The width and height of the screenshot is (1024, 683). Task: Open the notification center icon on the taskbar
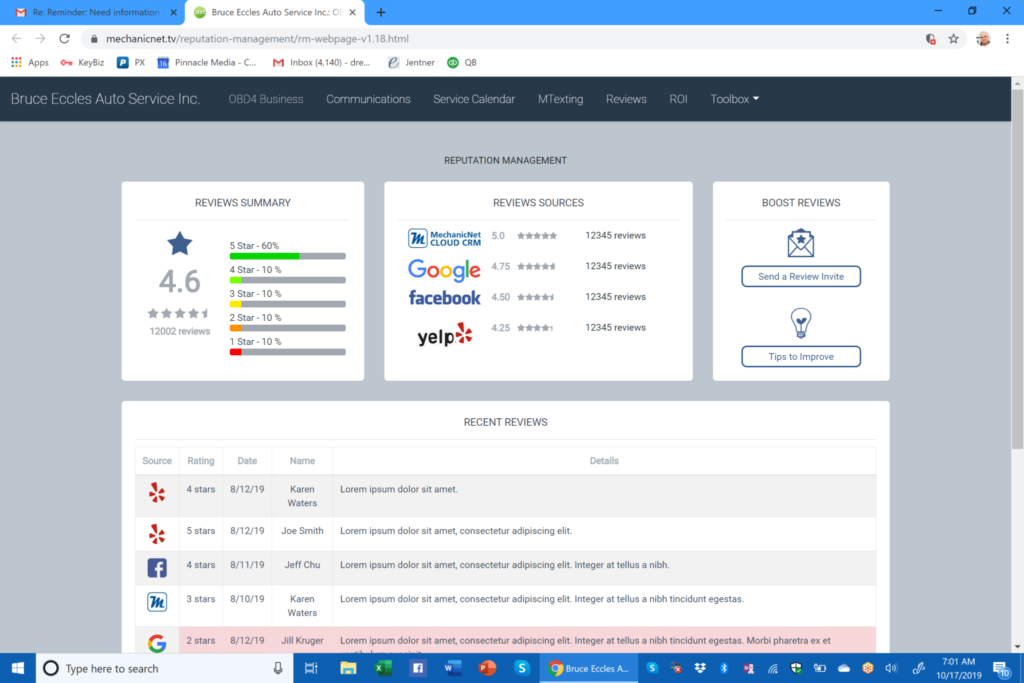[x=1001, y=668]
